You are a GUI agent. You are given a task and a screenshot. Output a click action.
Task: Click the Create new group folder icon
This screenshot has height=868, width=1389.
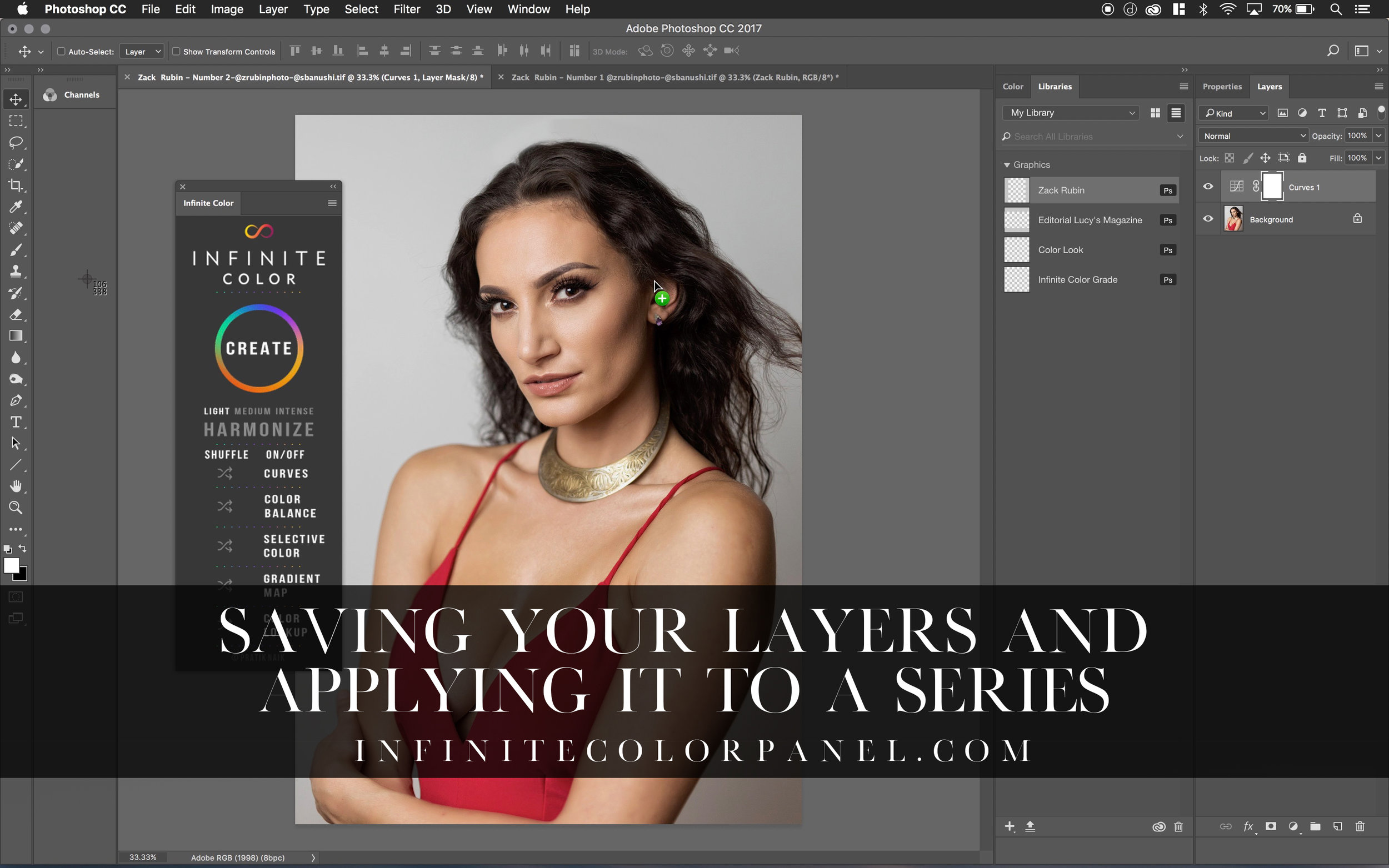pos(1316,827)
